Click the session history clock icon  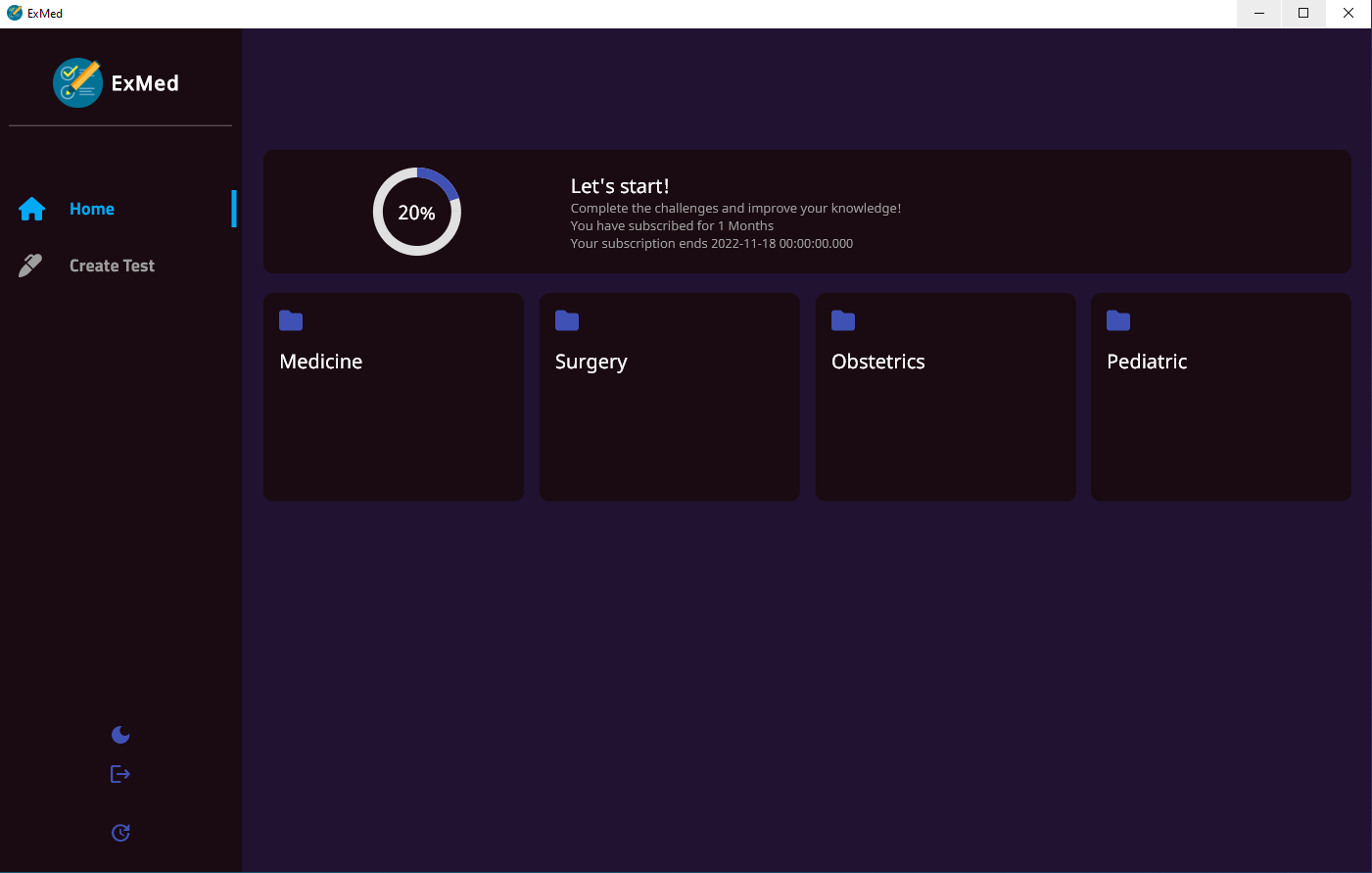119,832
